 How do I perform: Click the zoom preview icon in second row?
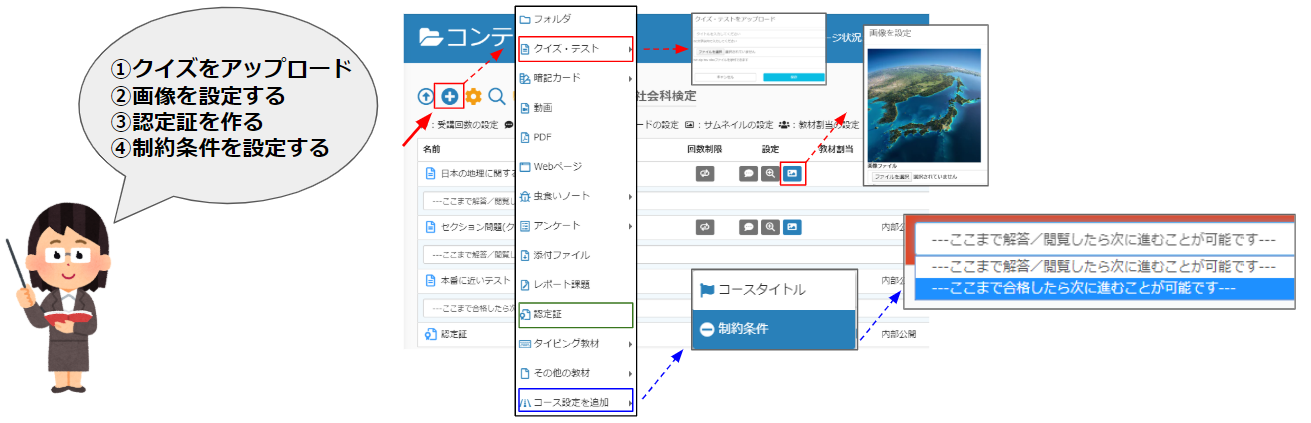pyautogui.click(x=770, y=227)
